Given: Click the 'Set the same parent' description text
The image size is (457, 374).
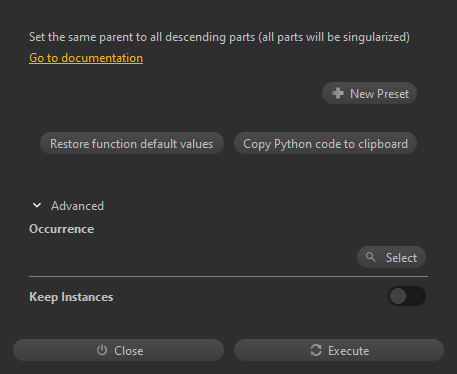Looking at the screenshot, I should (x=219, y=37).
